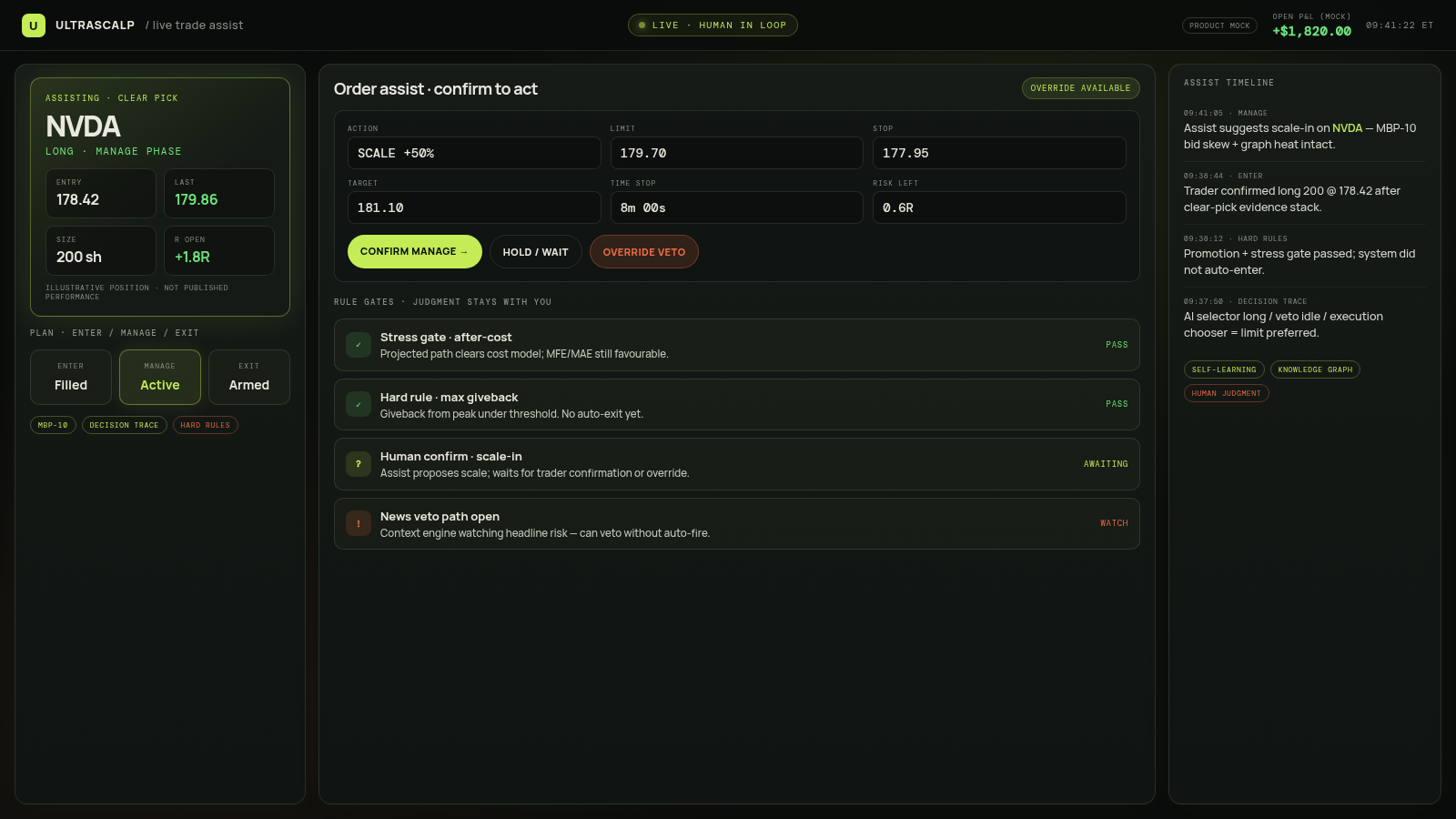Click the Override Available badge
Screen dimensions: 1456x819
tap(1080, 88)
